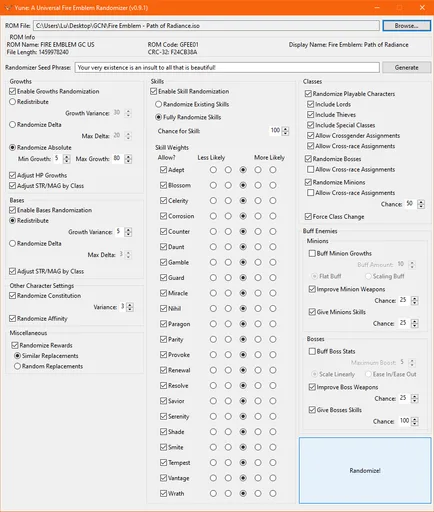Set Miracle weight to most likely

point(273,293)
